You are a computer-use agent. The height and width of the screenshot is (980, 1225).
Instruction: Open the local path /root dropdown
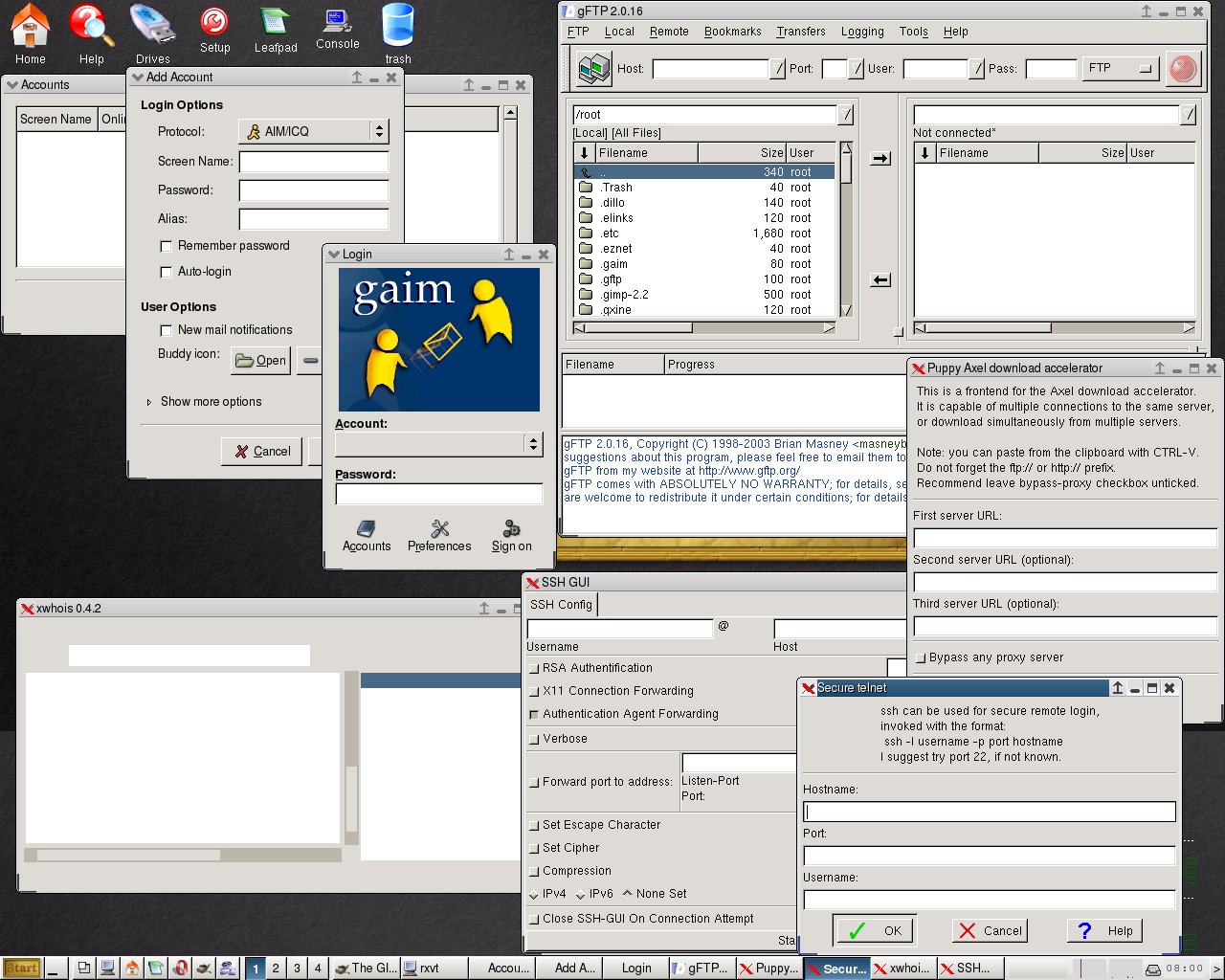tap(846, 115)
